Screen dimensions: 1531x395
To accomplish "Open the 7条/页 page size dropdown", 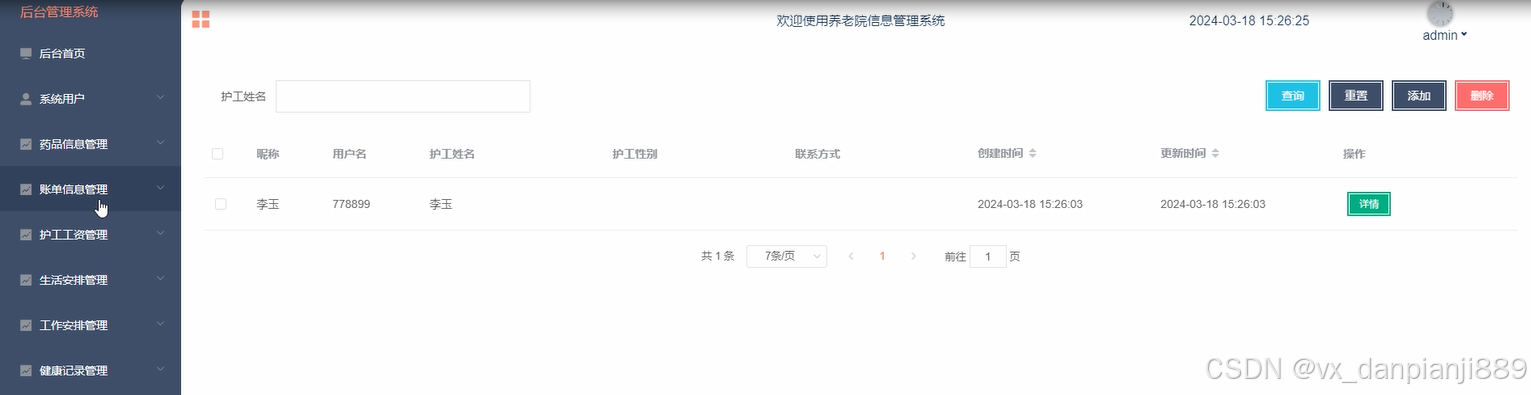I will coord(786,256).
